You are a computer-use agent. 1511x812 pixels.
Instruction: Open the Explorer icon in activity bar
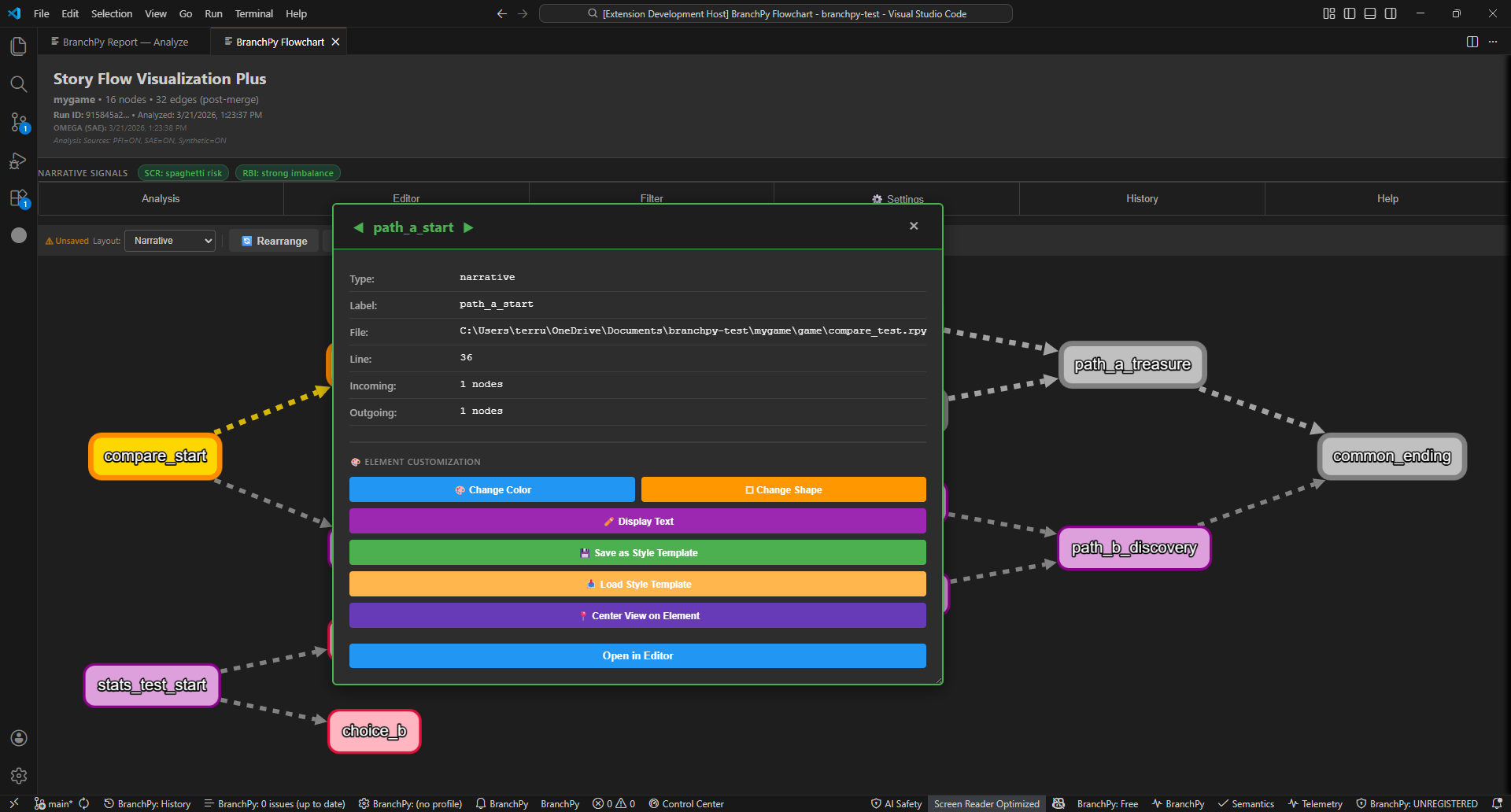[19, 46]
